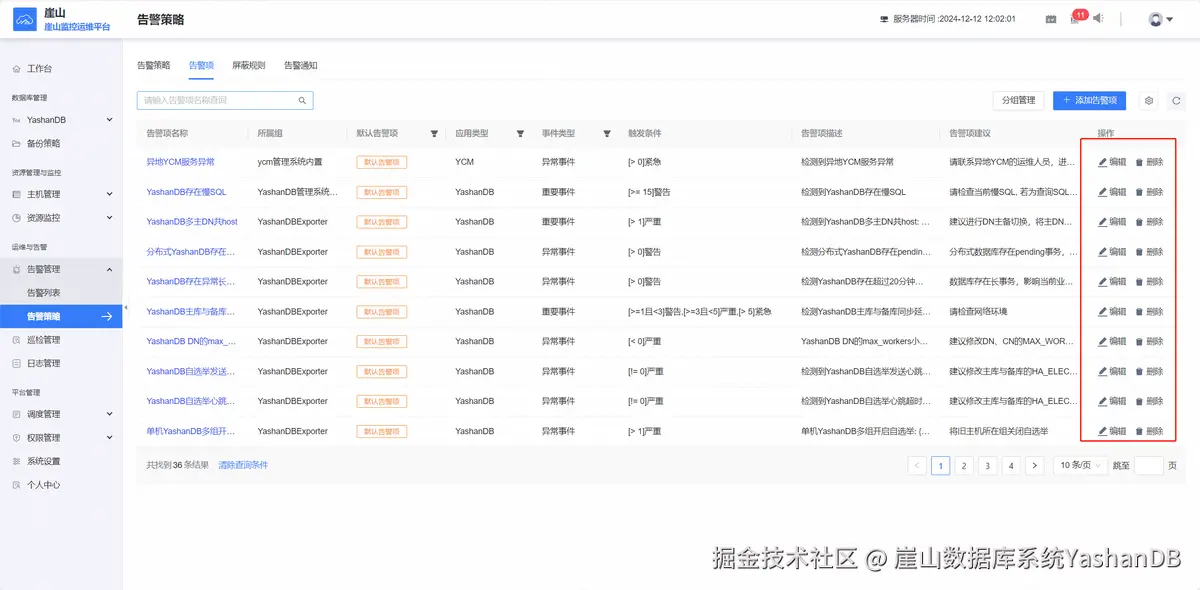This screenshot has height=590, width=1200.
Task: Edit the YashanDB存在慢SQL alert item
Action: coord(1111,192)
